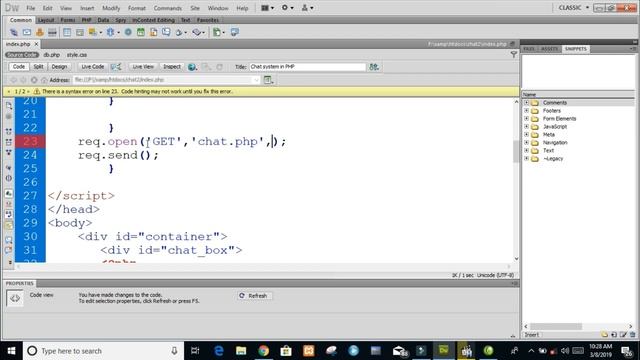Click the Insert button in Snippets panel

pos(532,335)
